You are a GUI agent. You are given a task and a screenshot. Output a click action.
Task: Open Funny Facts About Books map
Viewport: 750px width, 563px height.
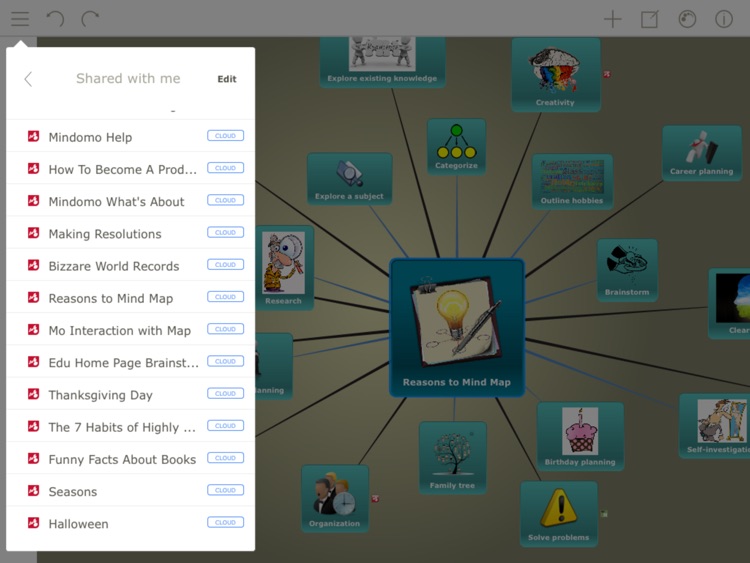(x=130, y=459)
